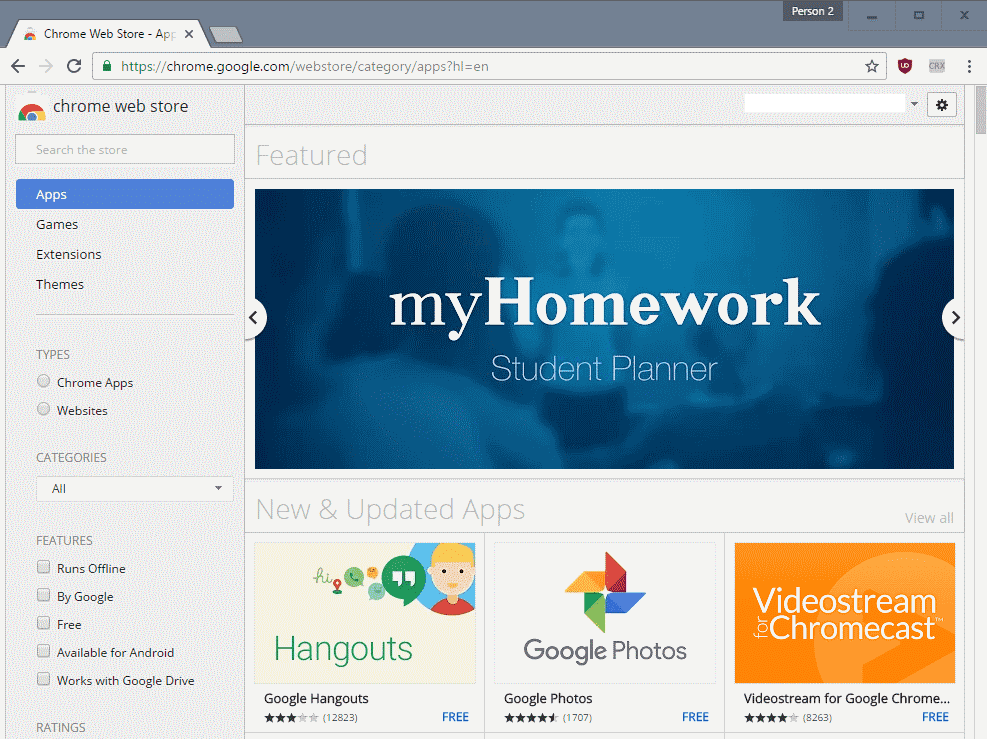Enable Works with Google Drive filter

click(x=43, y=679)
